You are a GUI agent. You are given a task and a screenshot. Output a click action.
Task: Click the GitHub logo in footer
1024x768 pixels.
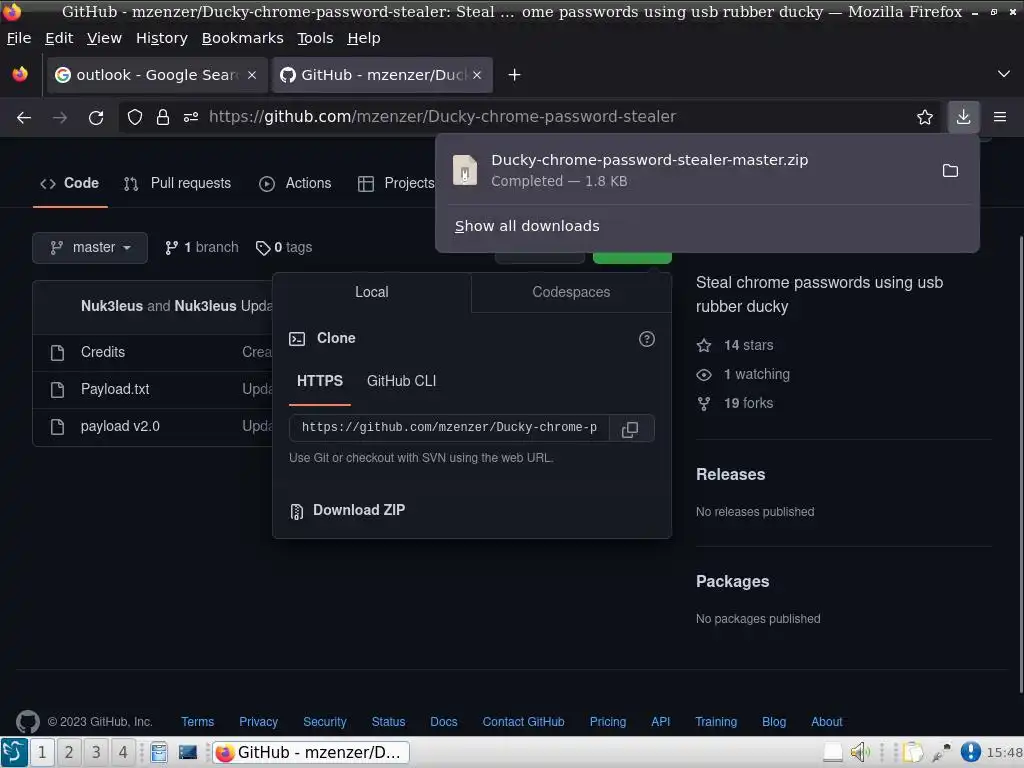[27, 722]
